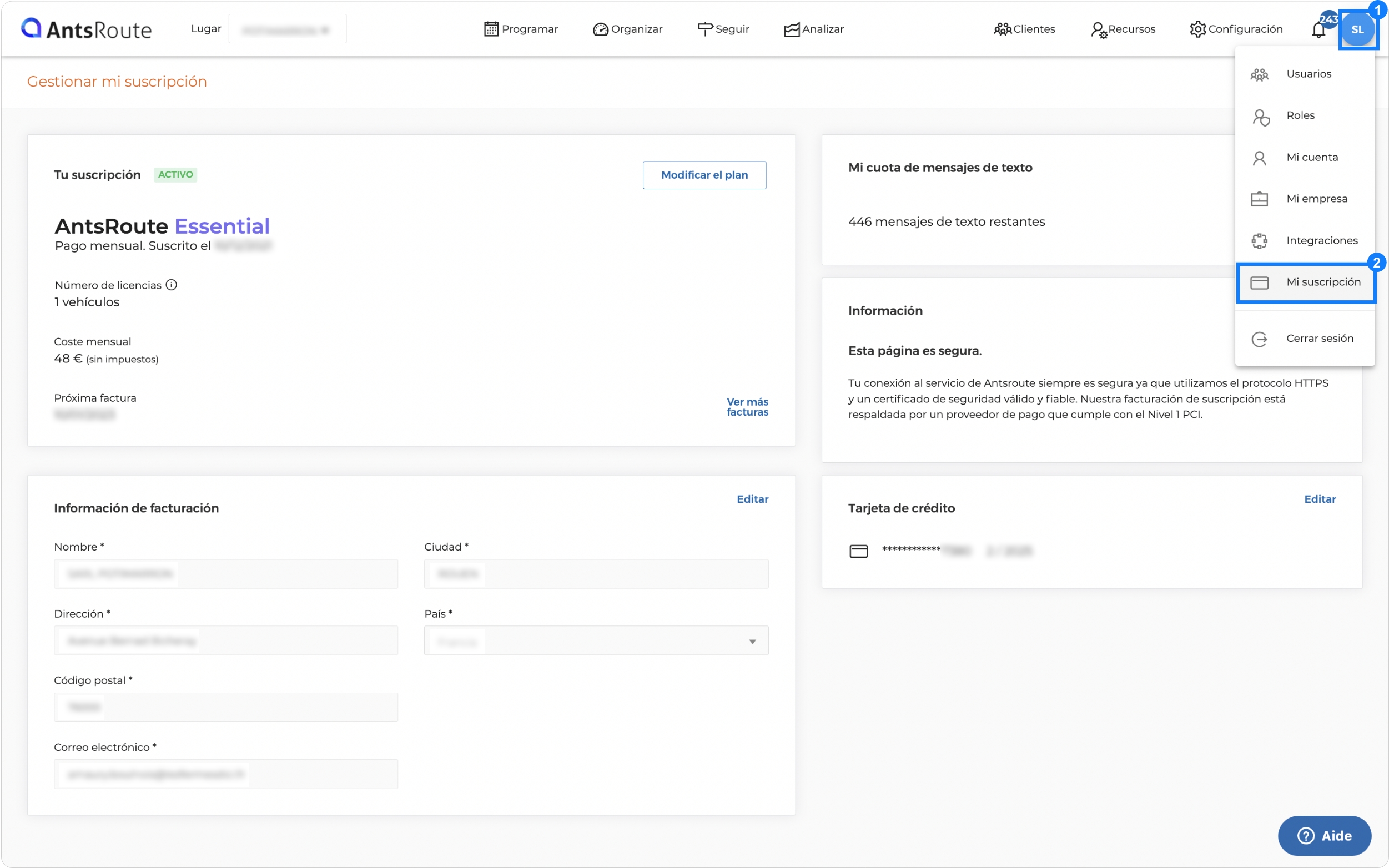Click the Analizar chart icon
1389x868 pixels.
(x=791, y=29)
